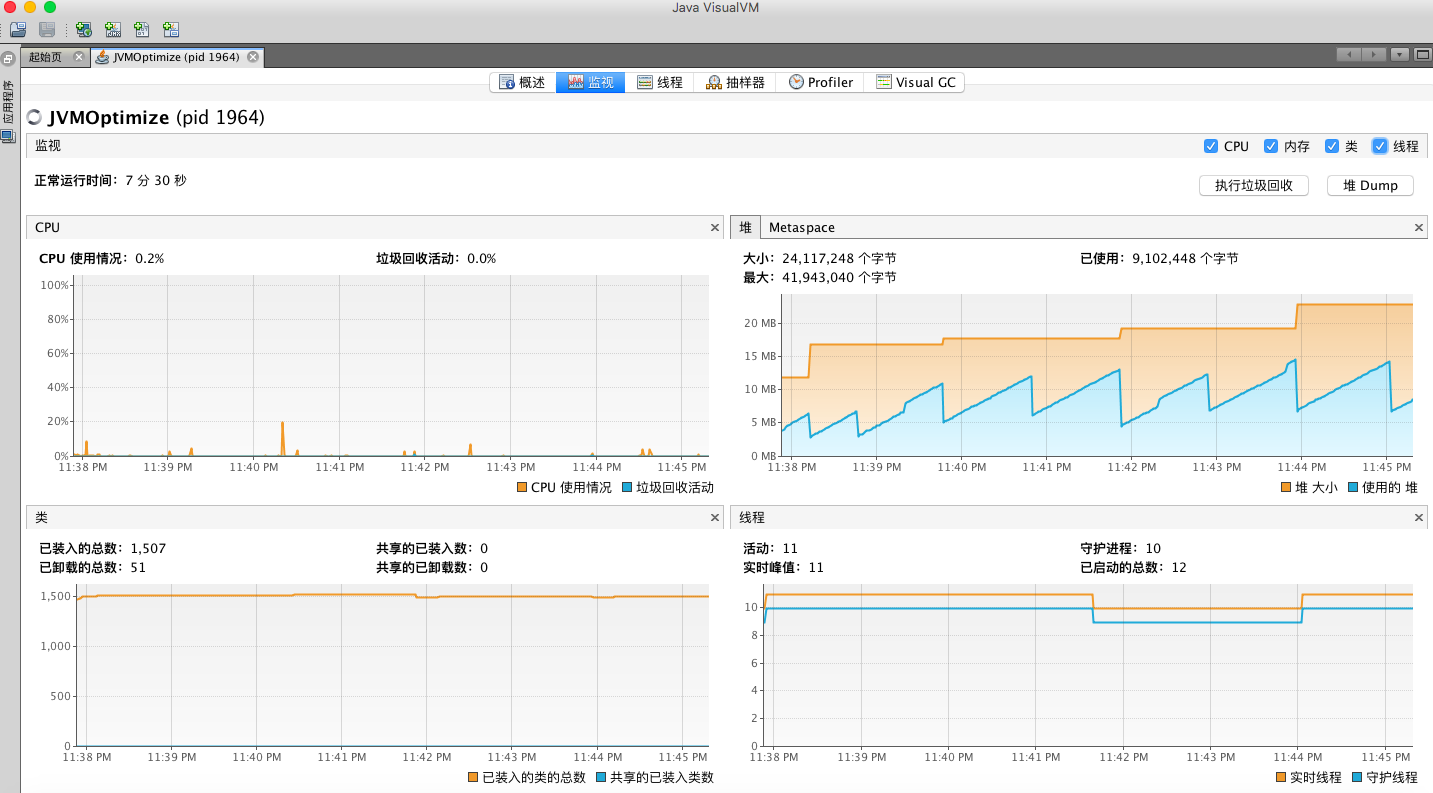Click the Add Remote Host toolbar icon
Screen dimensions: 1433x793
coord(83,30)
